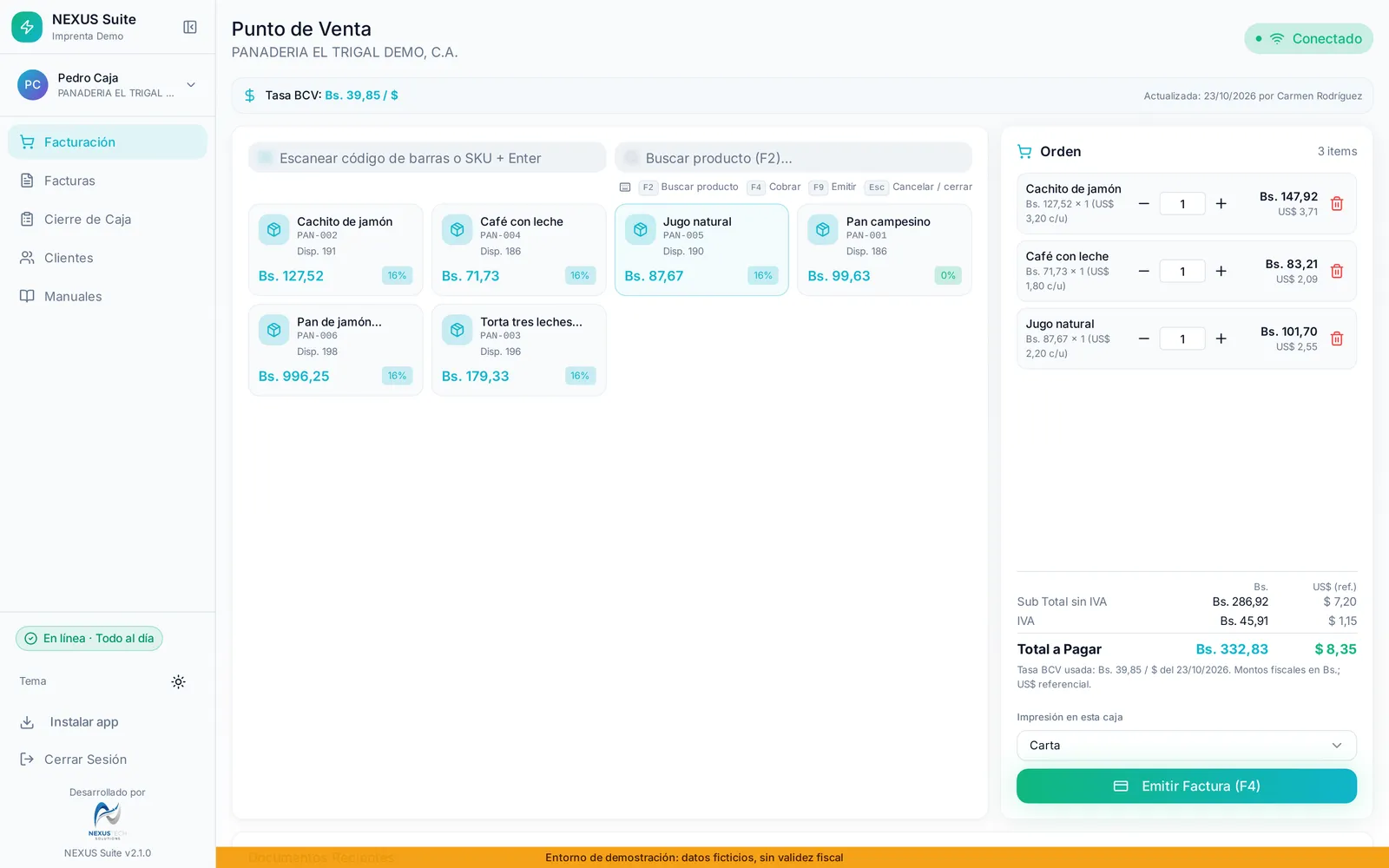This screenshot has height=868, width=1389.
Task: Increase Jugo natural quantity in order
Action: 1221,339
